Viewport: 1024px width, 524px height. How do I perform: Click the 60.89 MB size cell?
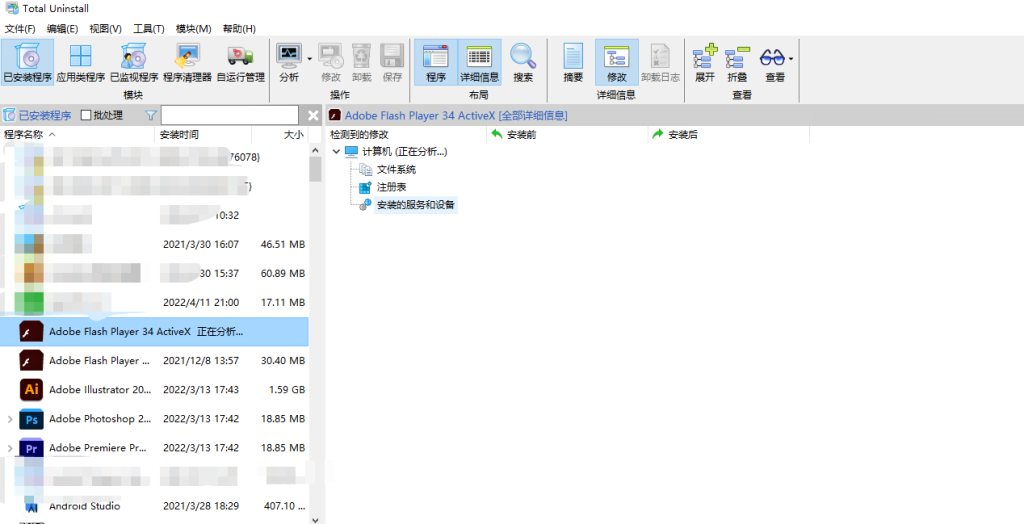[x=283, y=273]
